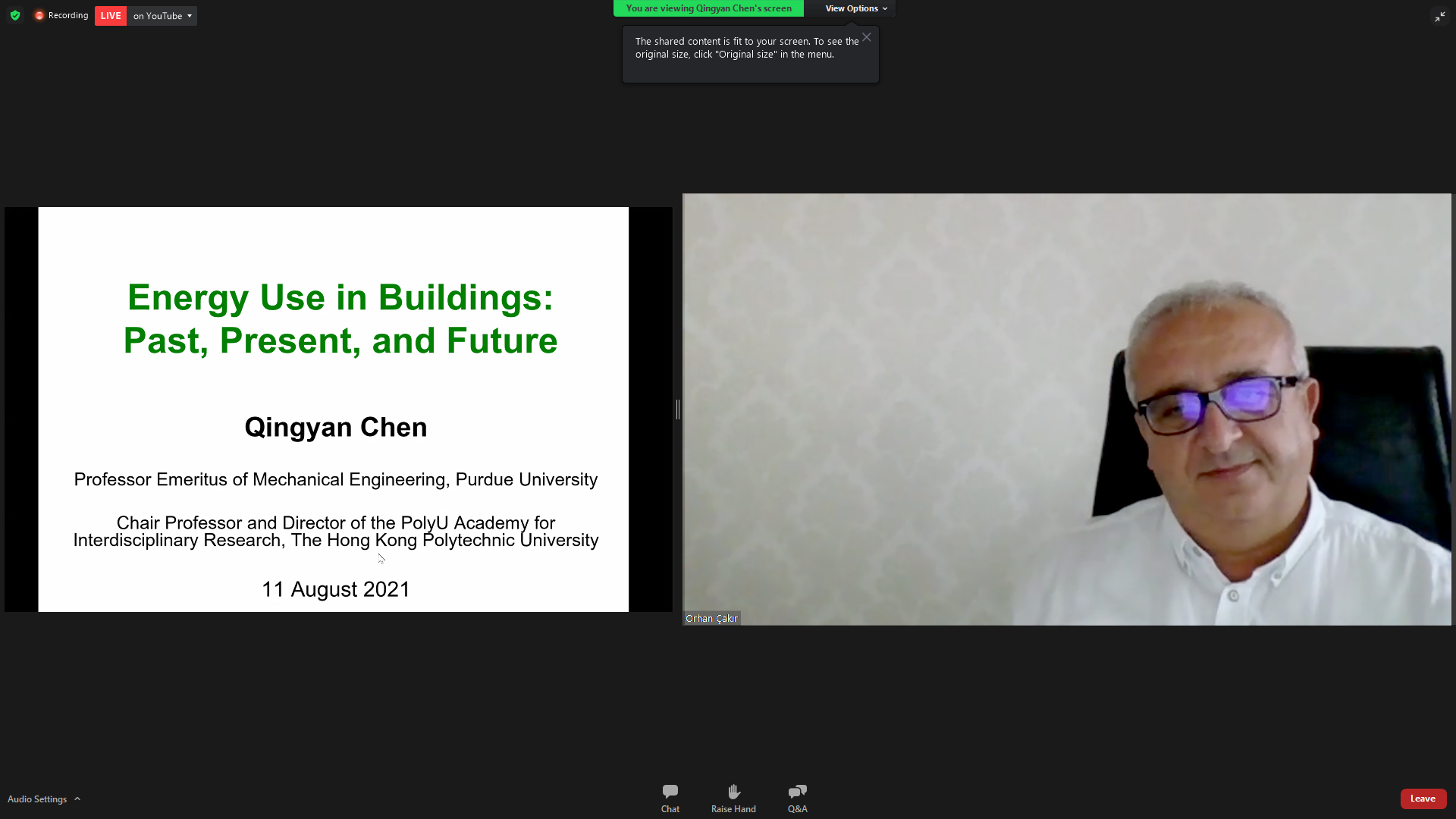Expand the on YouTube dropdown
Image resolution: width=1456 pixels, height=819 pixels.
click(162, 16)
